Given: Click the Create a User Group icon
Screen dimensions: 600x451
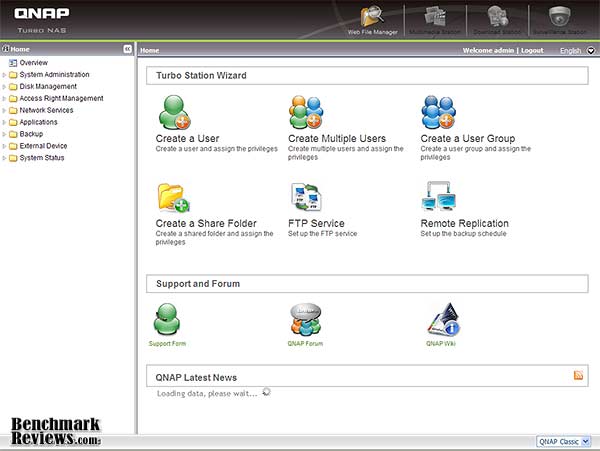Looking at the screenshot, I should coord(439,112).
